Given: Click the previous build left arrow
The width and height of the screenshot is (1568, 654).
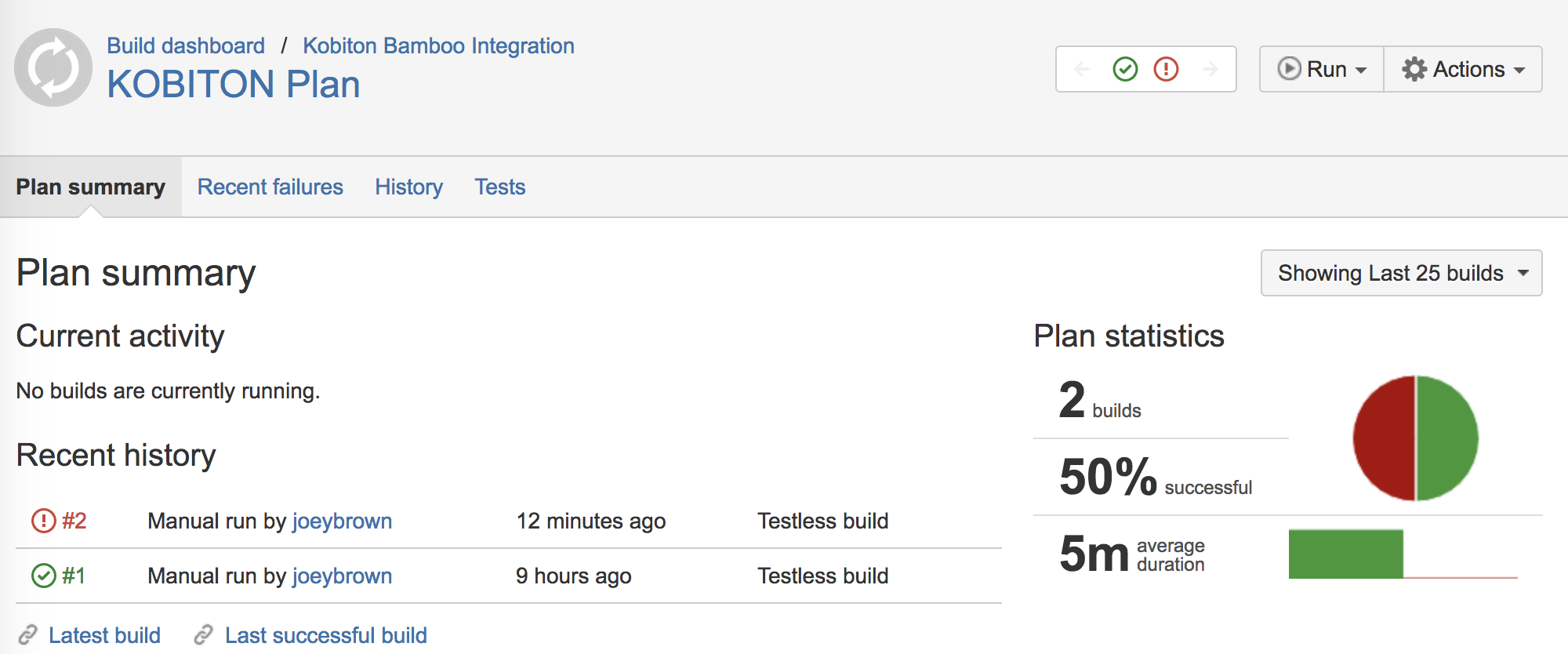Looking at the screenshot, I should pos(1083,69).
